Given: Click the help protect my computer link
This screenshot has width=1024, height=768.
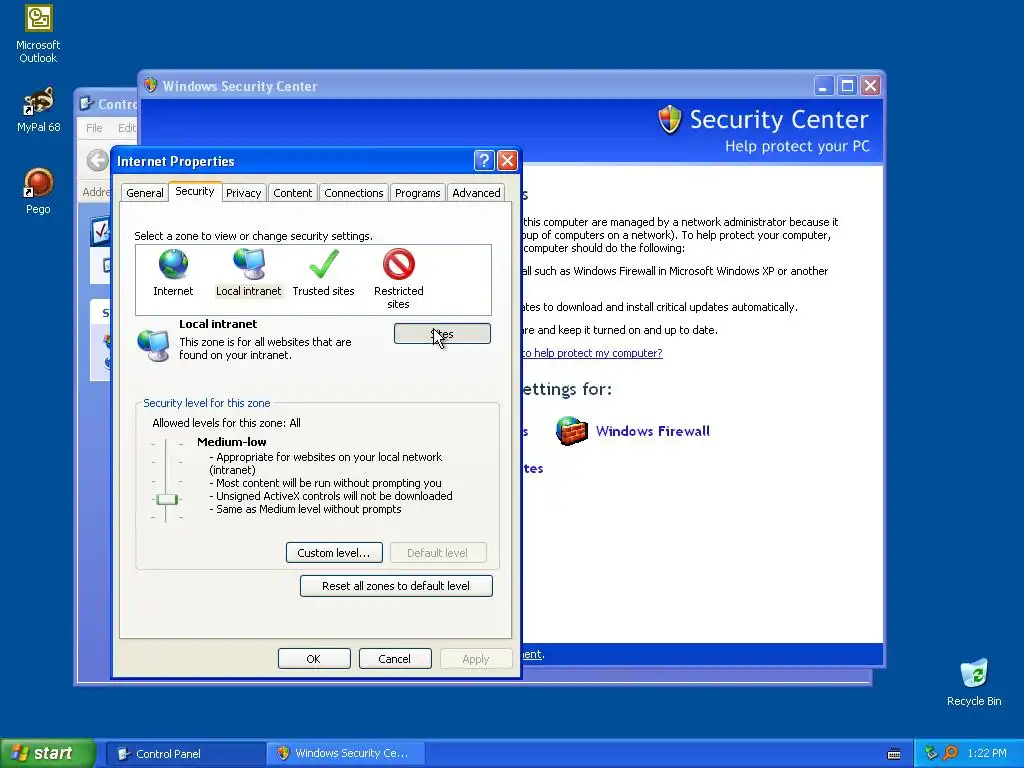Looking at the screenshot, I should [x=592, y=353].
